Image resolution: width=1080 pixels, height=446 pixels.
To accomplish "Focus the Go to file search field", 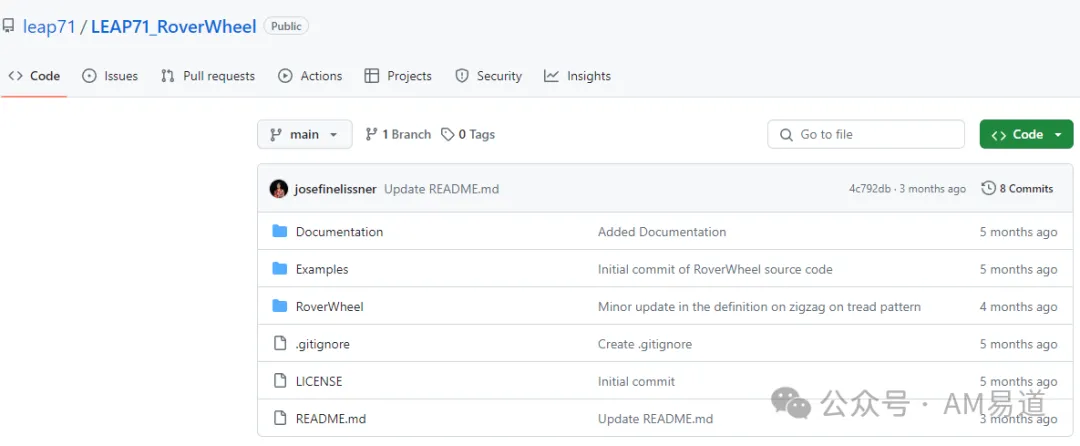I will [x=866, y=134].
